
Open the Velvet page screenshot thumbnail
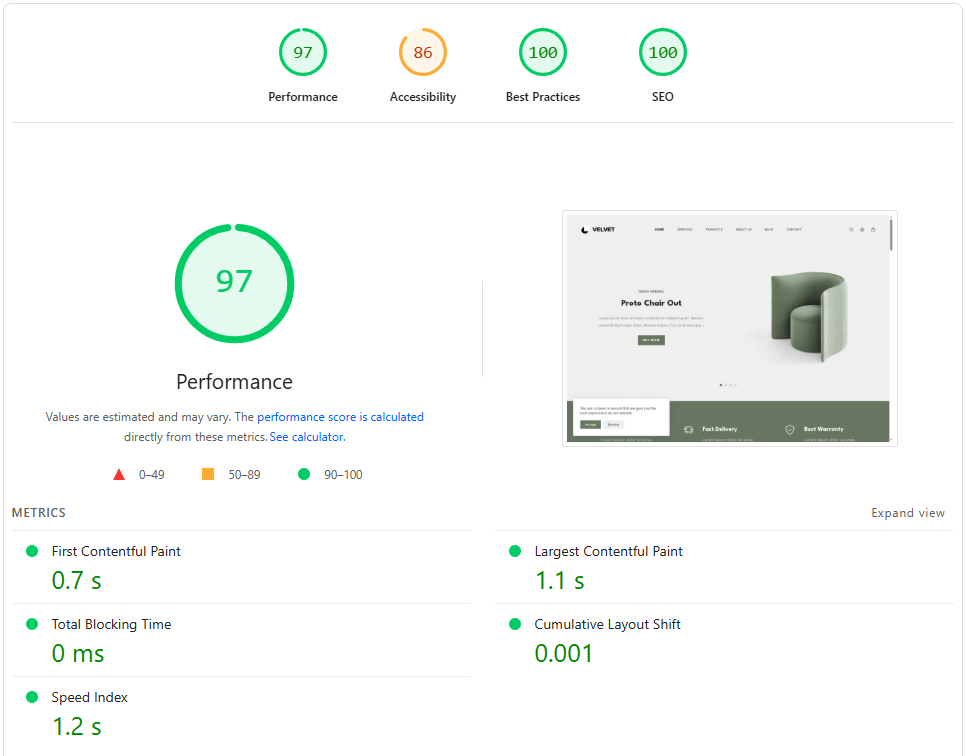(729, 328)
